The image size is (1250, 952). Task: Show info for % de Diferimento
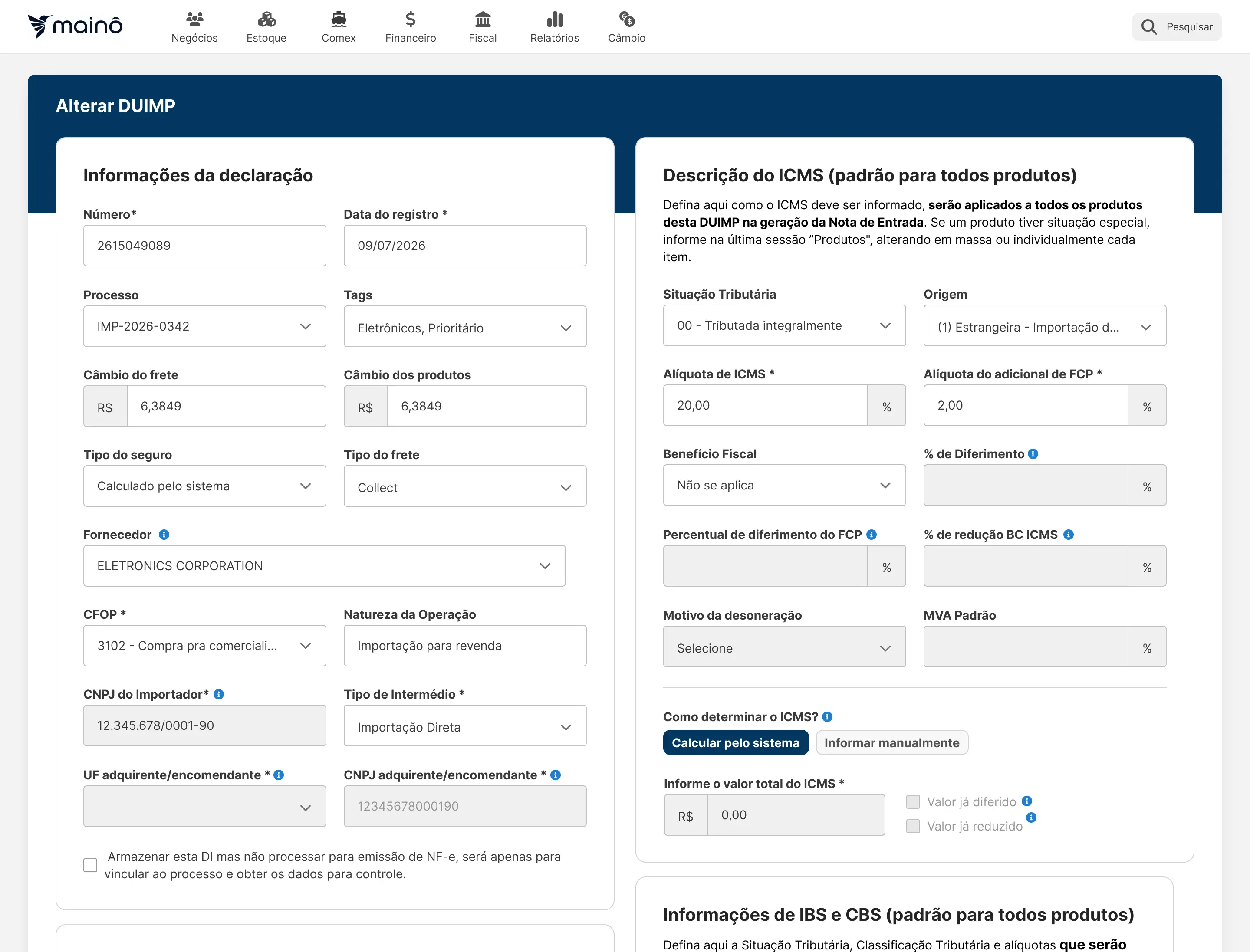[1033, 454]
